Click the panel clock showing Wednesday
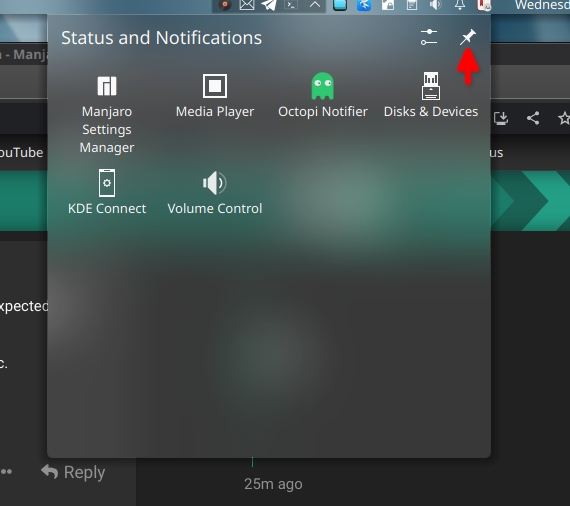The width and height of the screenshot is (570, 506). (x=542, y=5)
